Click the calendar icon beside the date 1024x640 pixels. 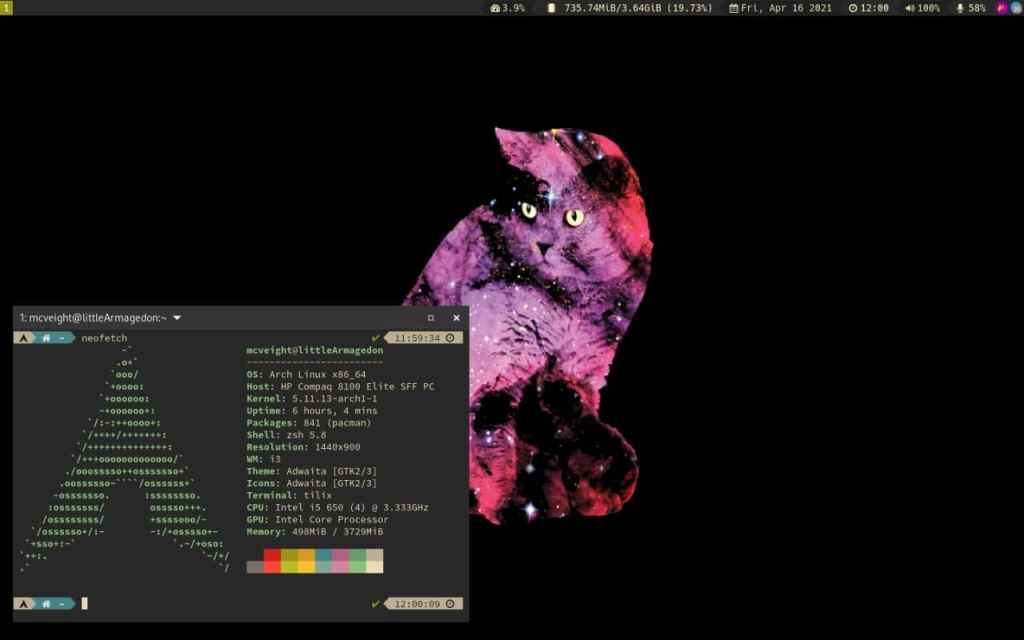coord(734,8)
